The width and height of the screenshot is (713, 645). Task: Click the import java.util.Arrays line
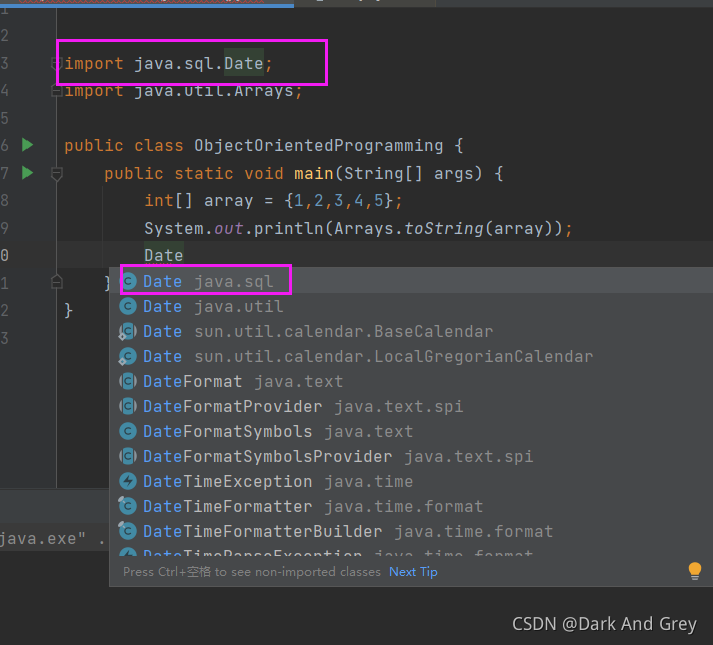(x=183, y=91)
